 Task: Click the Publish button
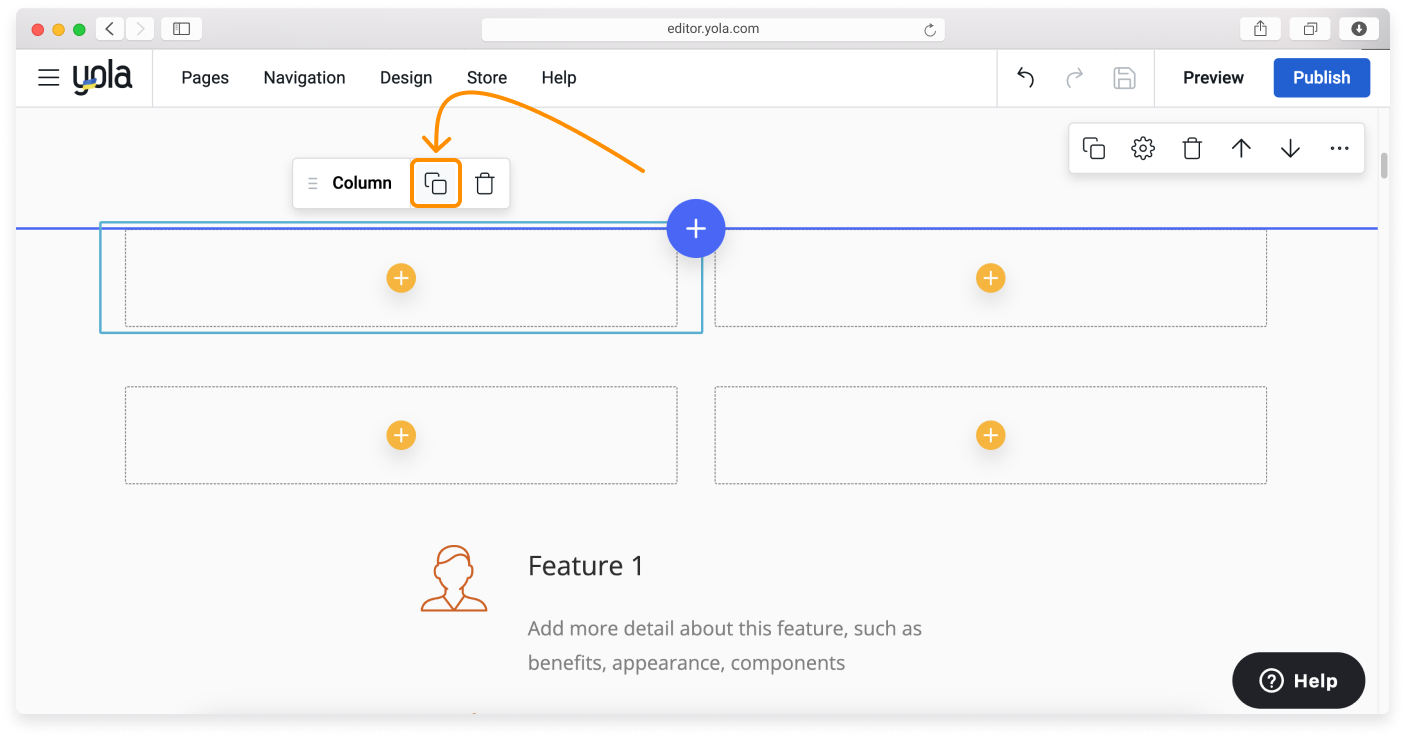(x=1321, y=78)
